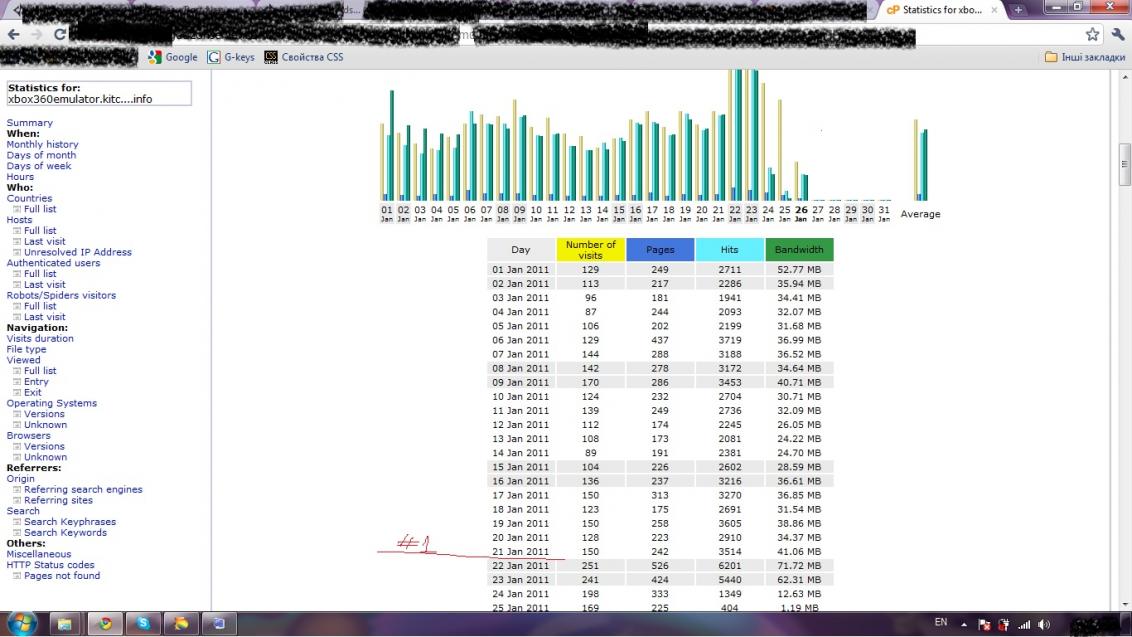Close the Statistics for xbo... tab
Screen dimensions: 1132x637
[994, 9]
